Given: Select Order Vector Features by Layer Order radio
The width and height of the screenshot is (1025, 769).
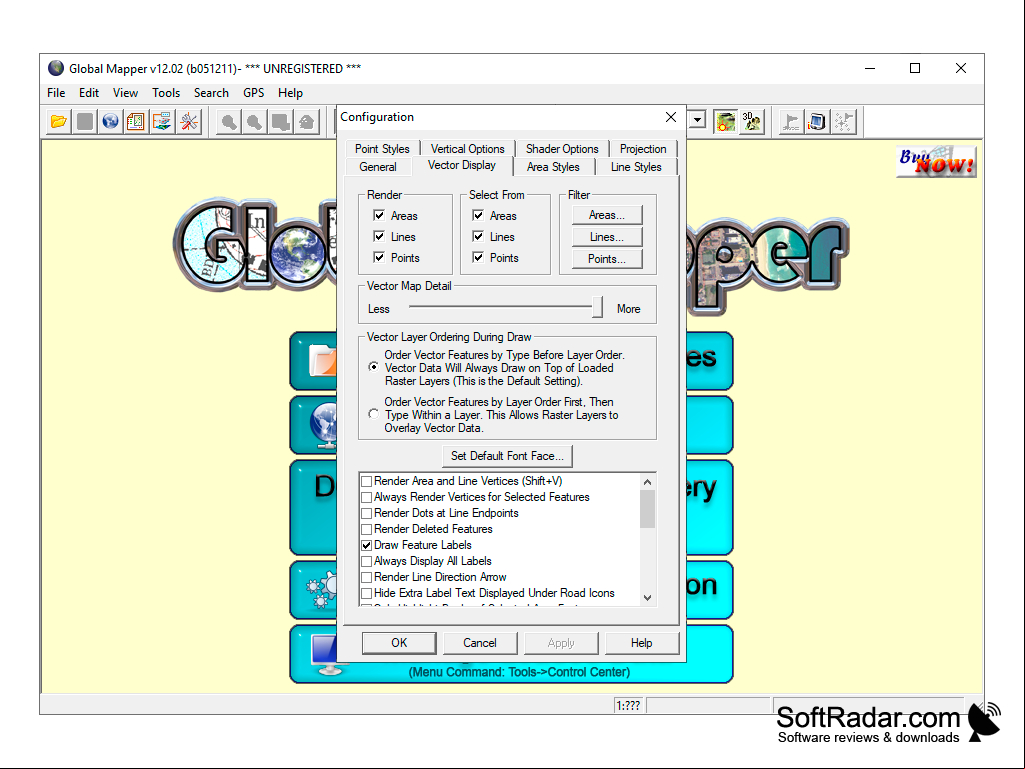Looking at the screenshot, I should 373,414.
